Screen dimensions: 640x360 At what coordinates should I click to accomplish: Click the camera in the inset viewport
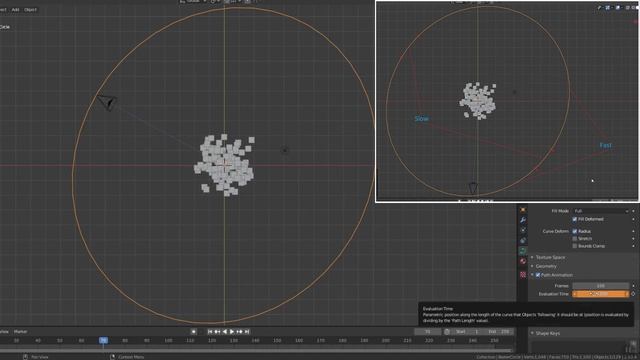point(473,188)
